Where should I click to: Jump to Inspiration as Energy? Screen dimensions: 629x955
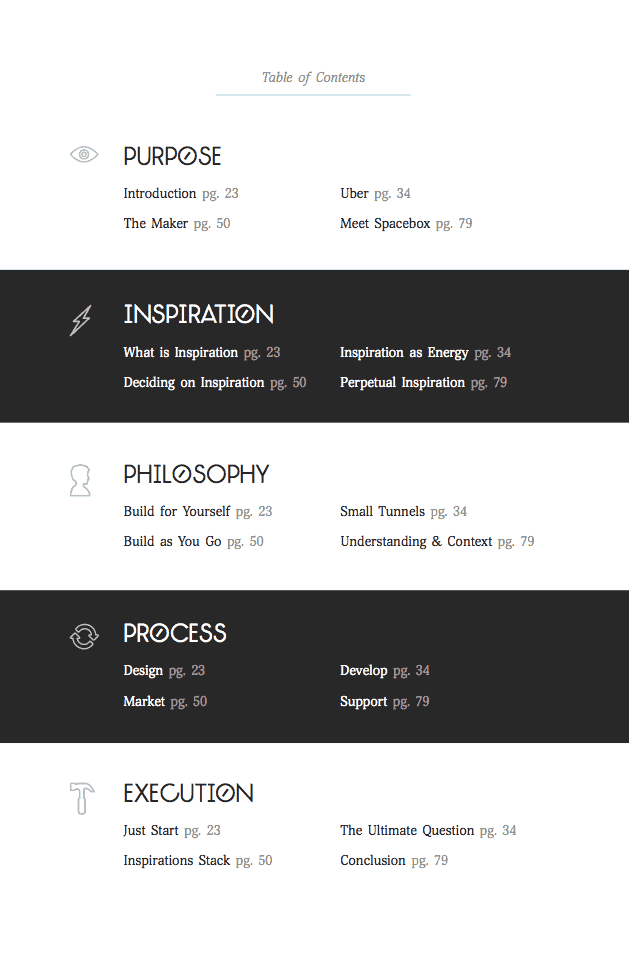pyautogui.click(x=404, y=353)
